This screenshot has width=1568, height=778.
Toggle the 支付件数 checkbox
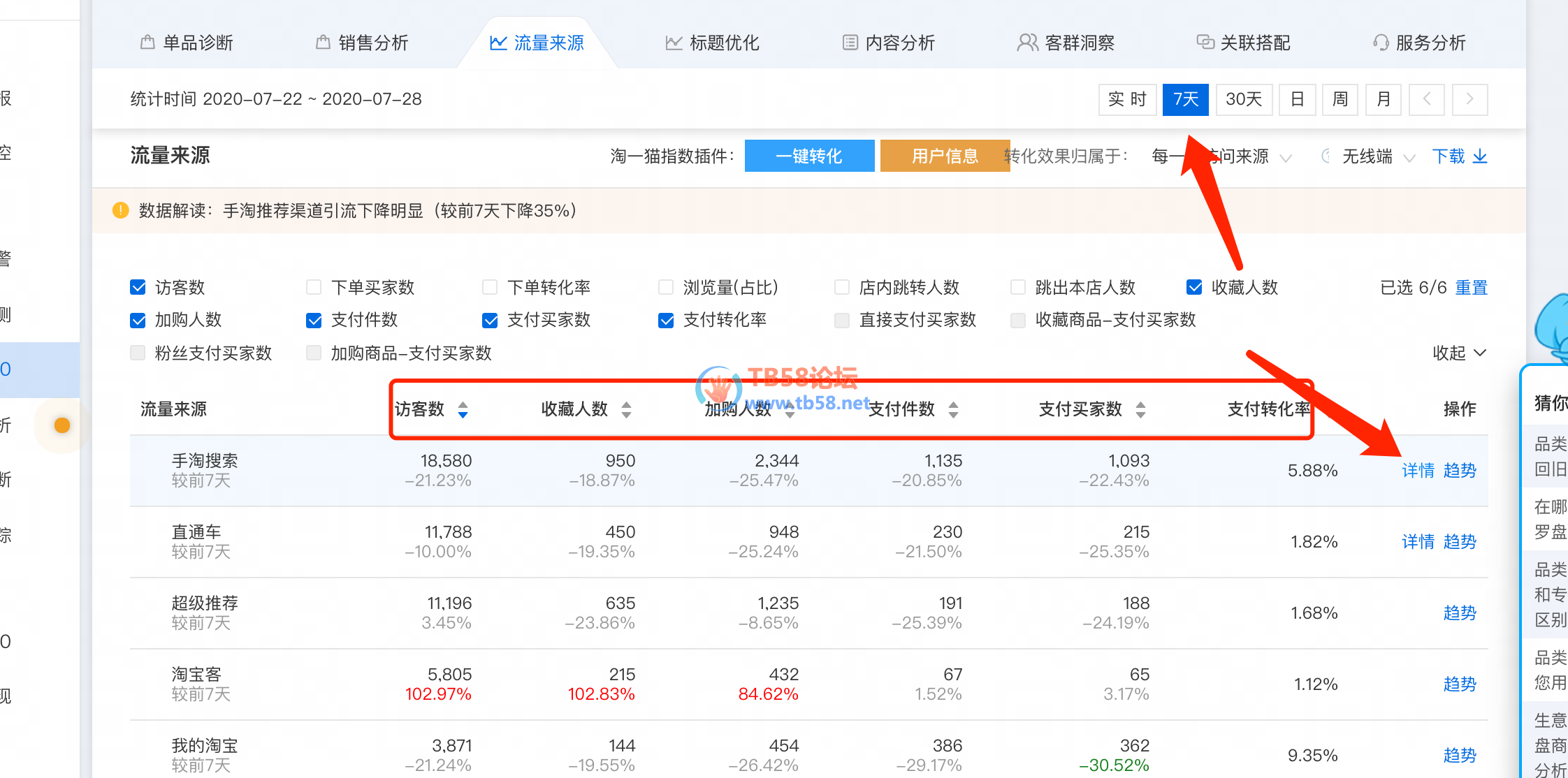[314, 320]
